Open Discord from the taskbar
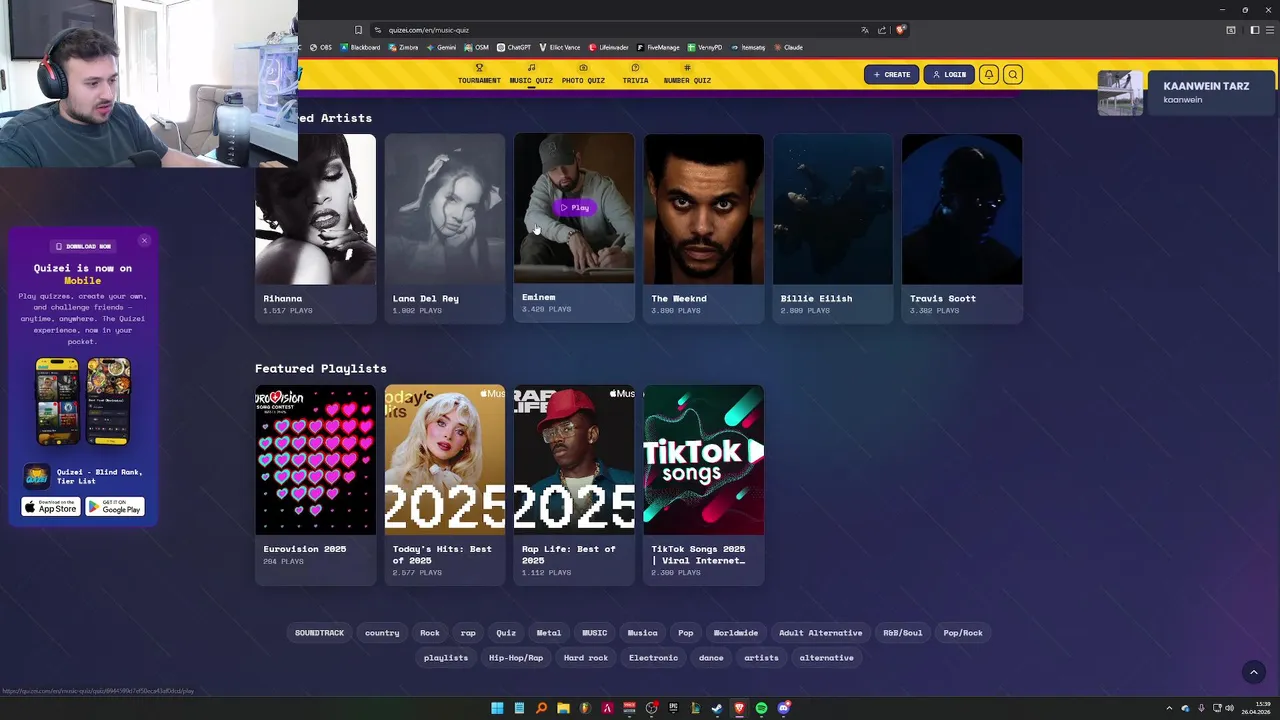Screen dimensions: 1280x720 point(784,708)
